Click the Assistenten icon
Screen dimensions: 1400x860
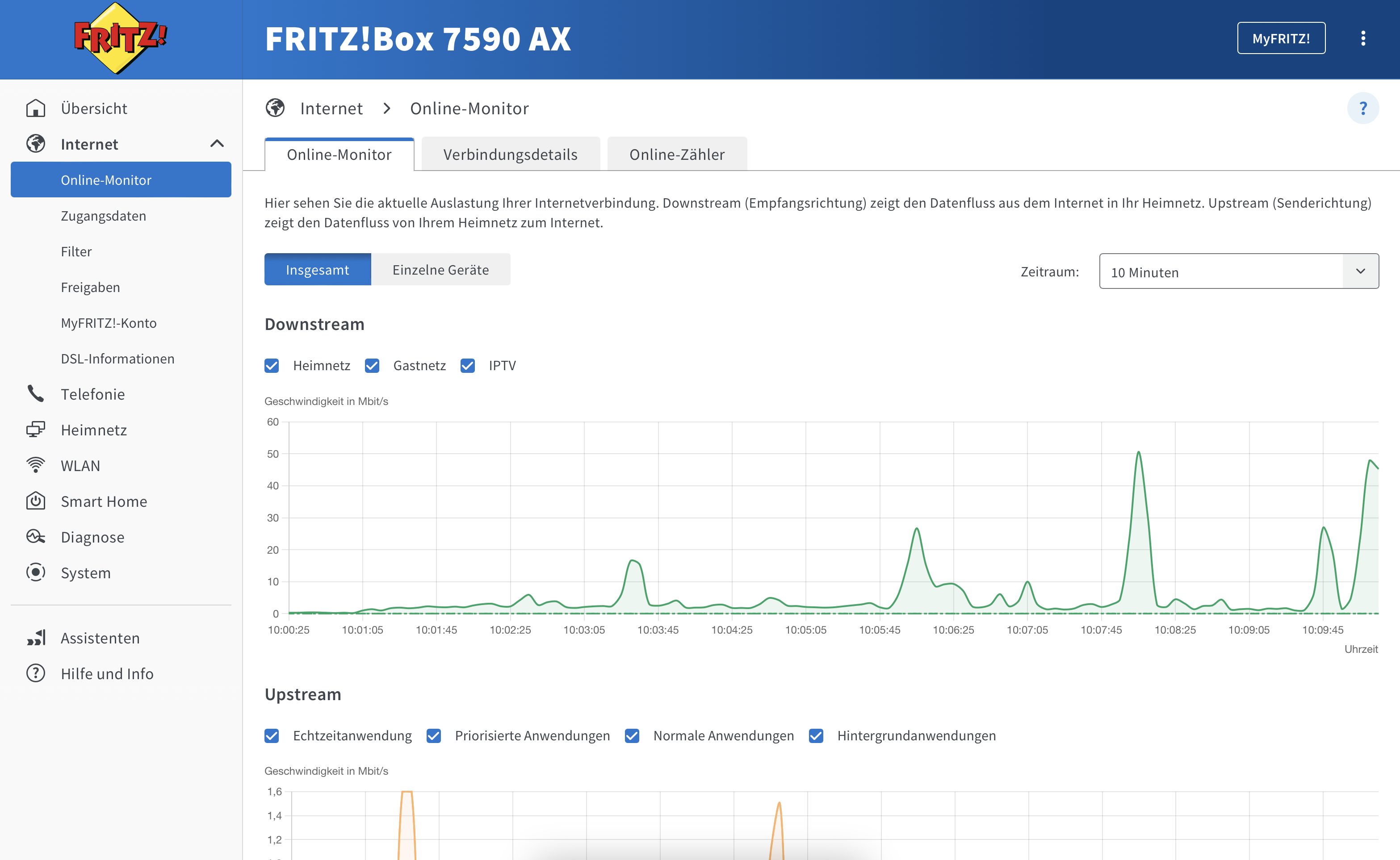point(35,638)
